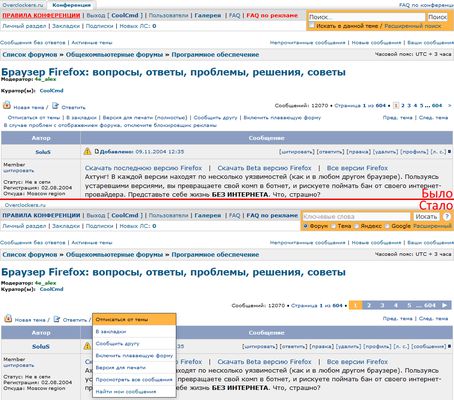454x400 pixels.
Task: Open author 'SoluS' profile in the upper post
Action: point(43,152)
